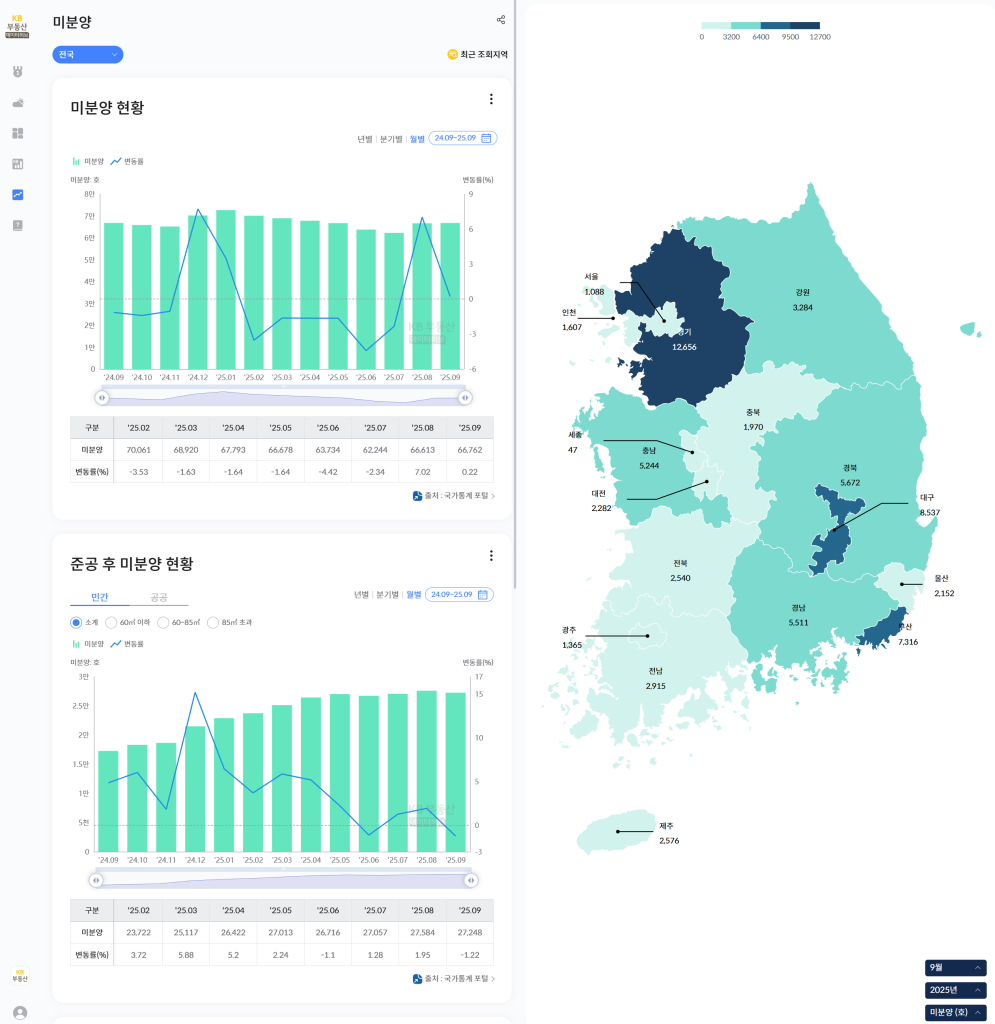The height and width of the screenshot is (1024, 995).
Task: Switch to the 공공 tab
Action: pos(158,597)
